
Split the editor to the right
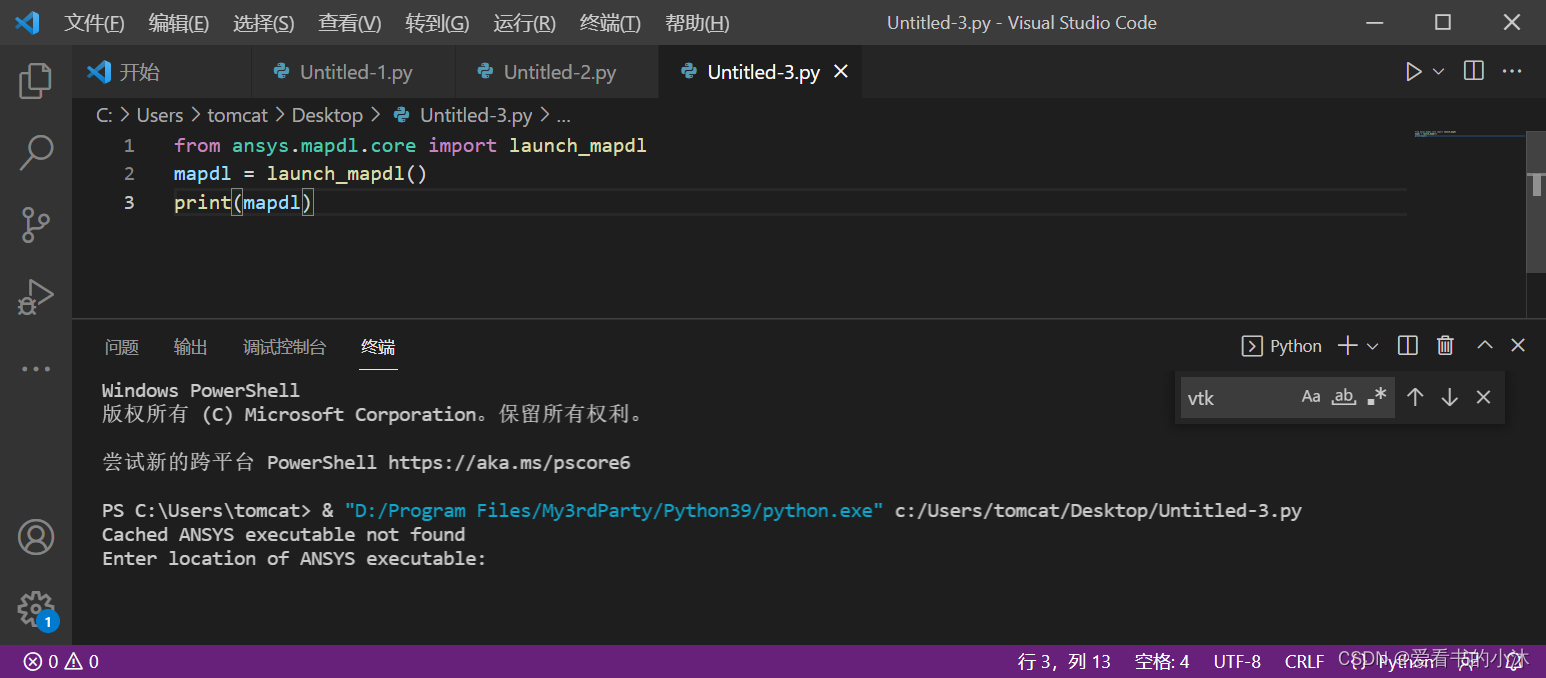1473,72
